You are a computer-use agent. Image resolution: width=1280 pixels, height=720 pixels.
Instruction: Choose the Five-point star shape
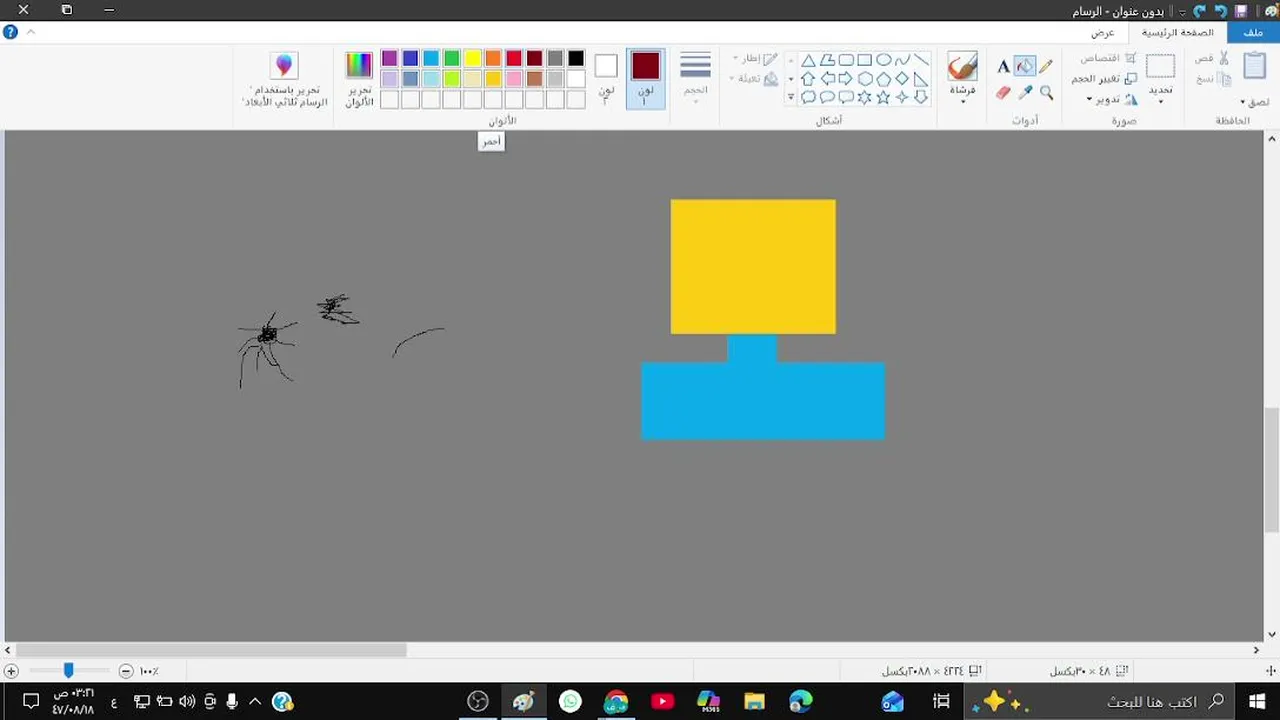coord(884,97)
